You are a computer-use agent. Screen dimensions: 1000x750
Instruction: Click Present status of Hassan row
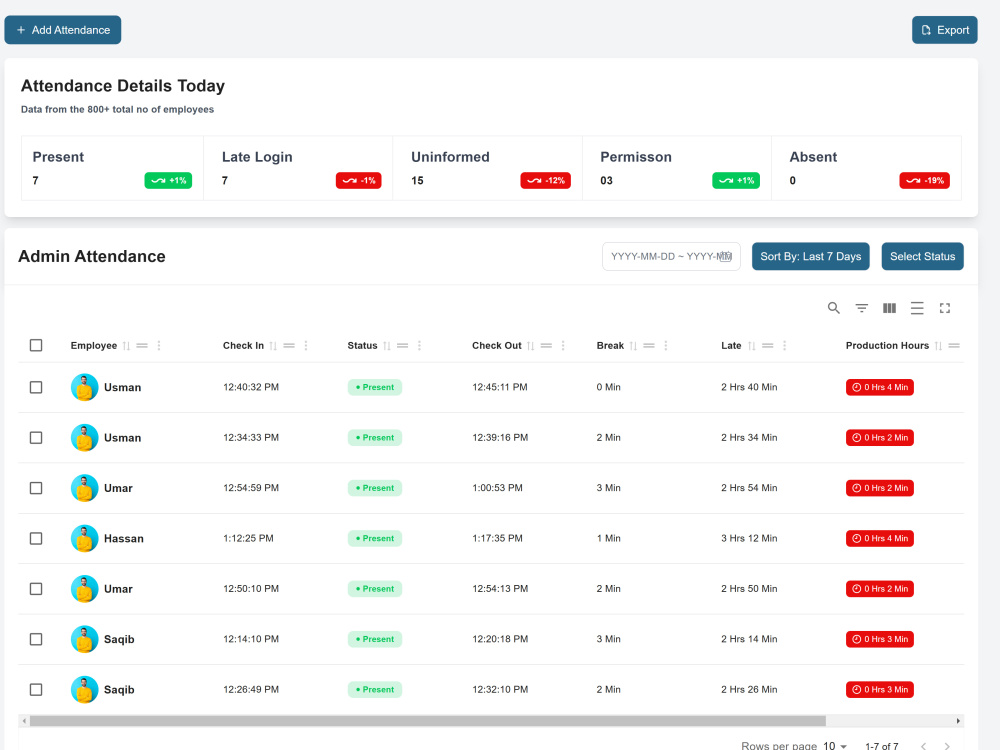coord(375,539)
